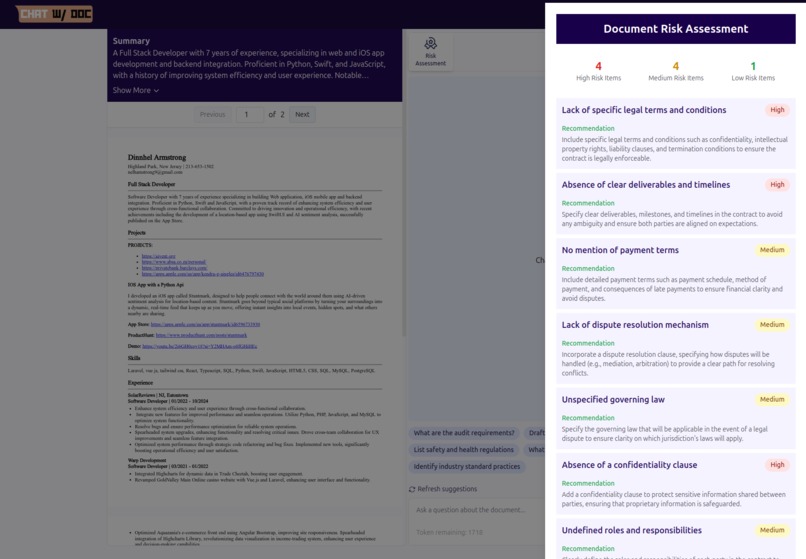The width and height of the screenshot is (806, 559).
Task: Open the App Store link in document
Action: coord(205,324)
